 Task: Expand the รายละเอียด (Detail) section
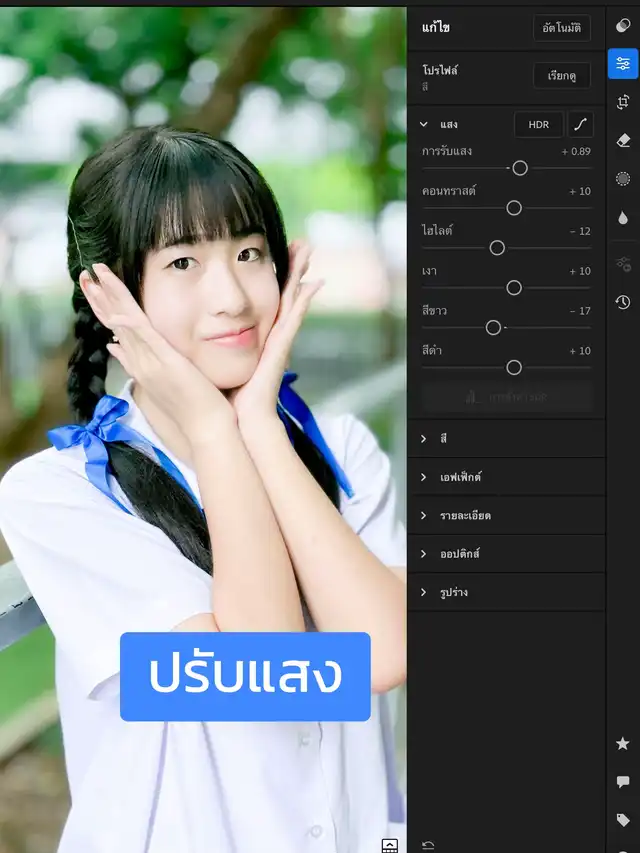(x=424, y=516)
